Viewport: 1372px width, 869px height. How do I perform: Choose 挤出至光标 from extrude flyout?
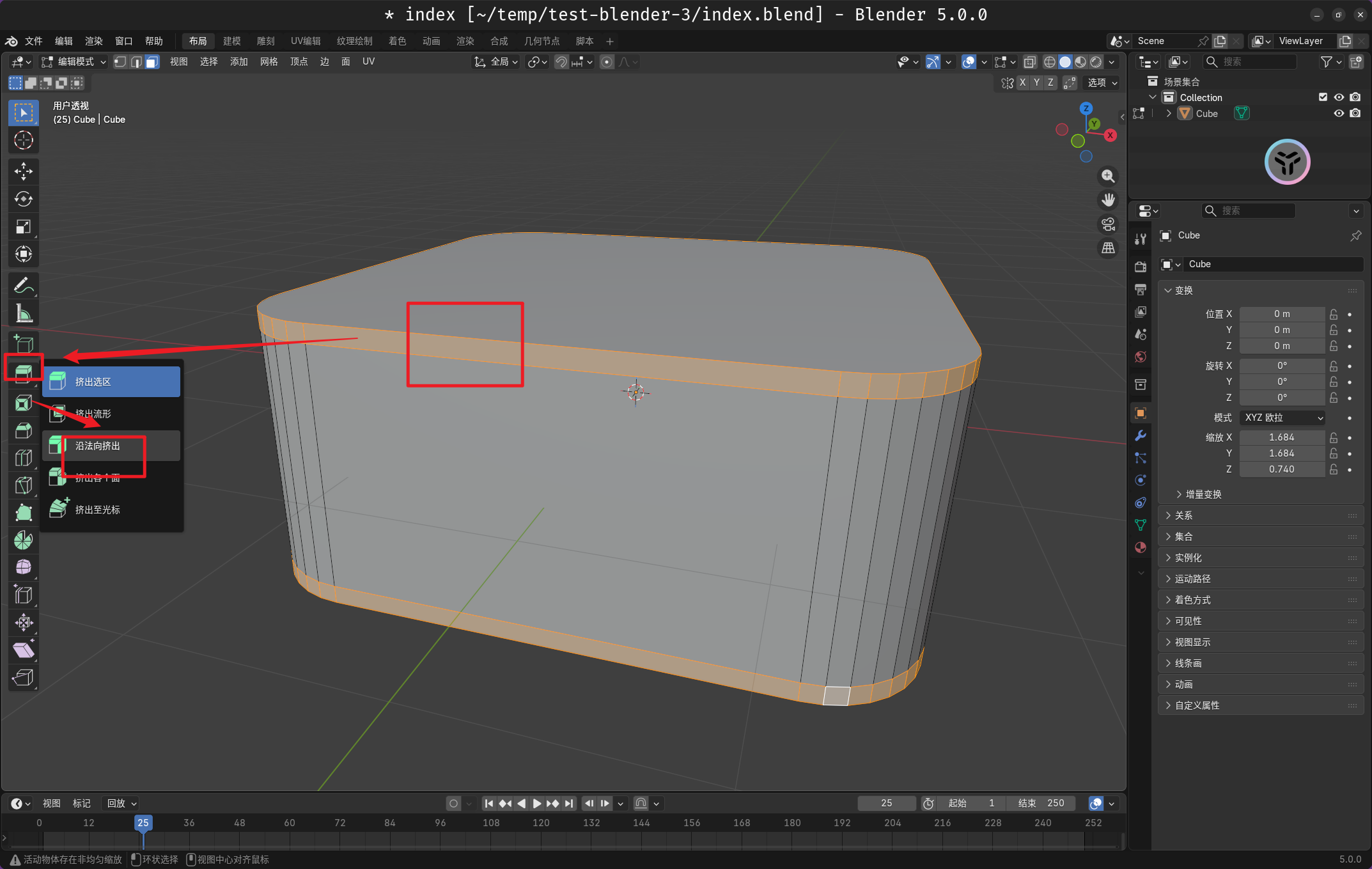point(98,510)
